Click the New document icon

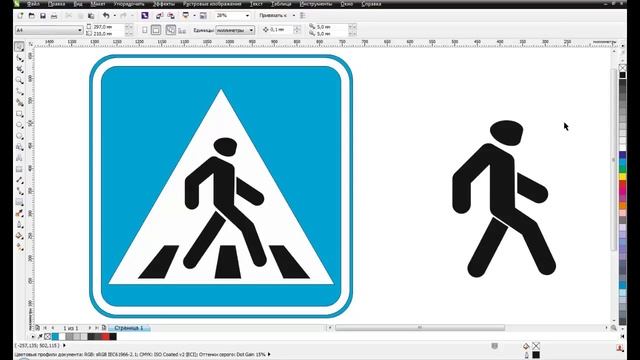tap(20, 16)
